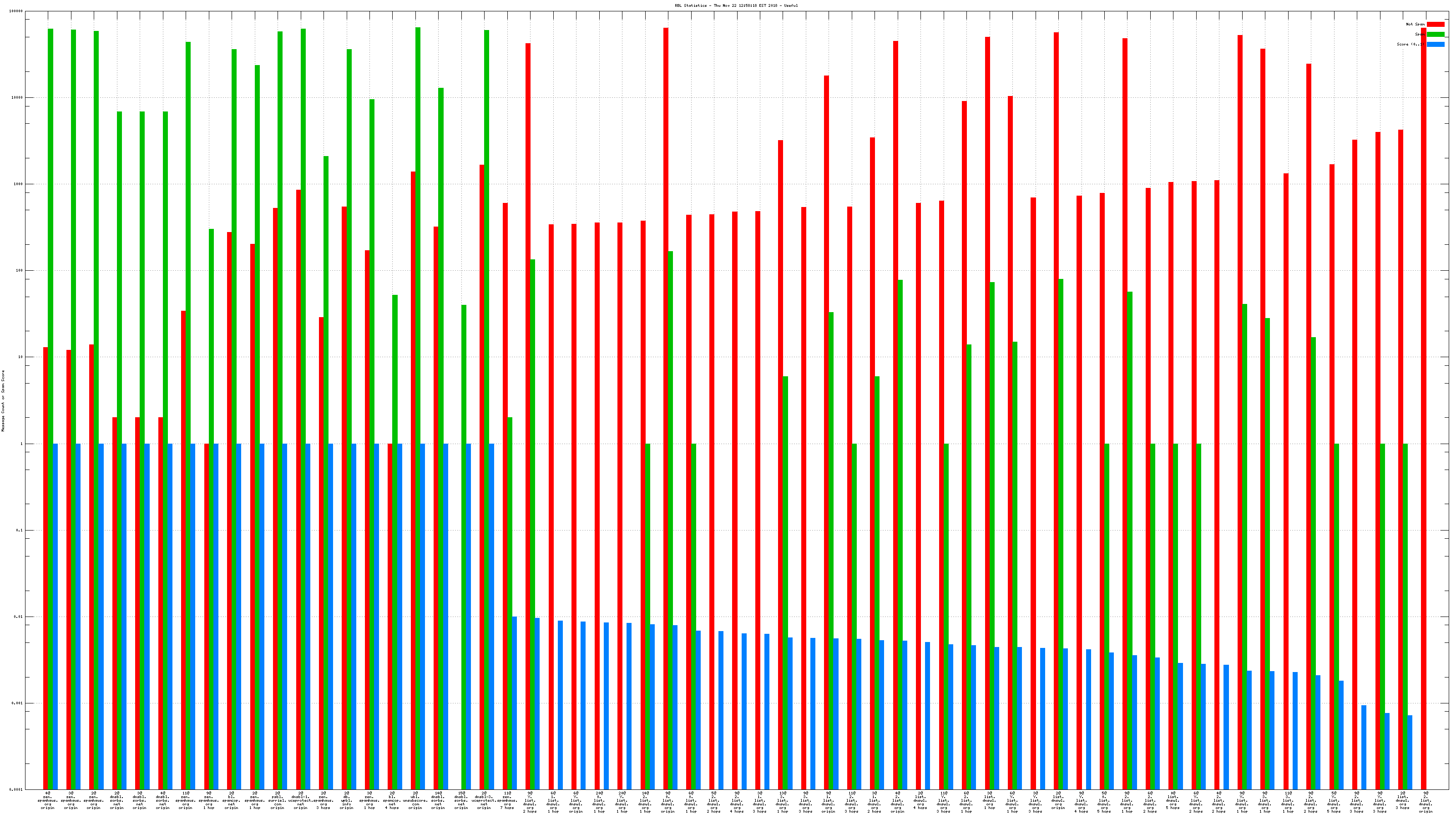The height and width of the screenshot is (819, 1456).
Task: Click the dnsbl-1.uceprotect.net origin axis label
Action: click(x=301, y=800)
